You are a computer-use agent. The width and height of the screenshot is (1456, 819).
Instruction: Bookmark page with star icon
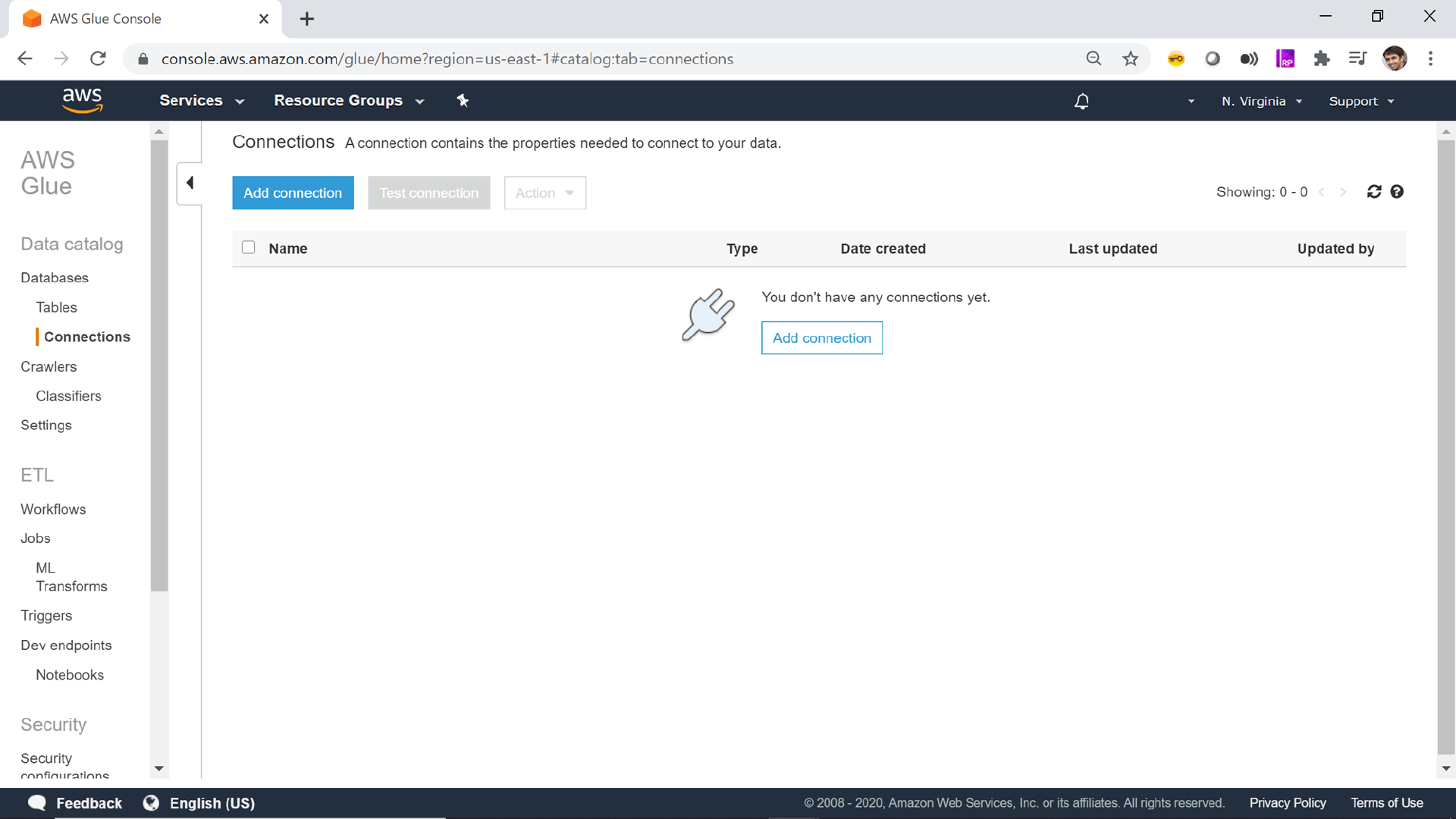(1130, 59)
